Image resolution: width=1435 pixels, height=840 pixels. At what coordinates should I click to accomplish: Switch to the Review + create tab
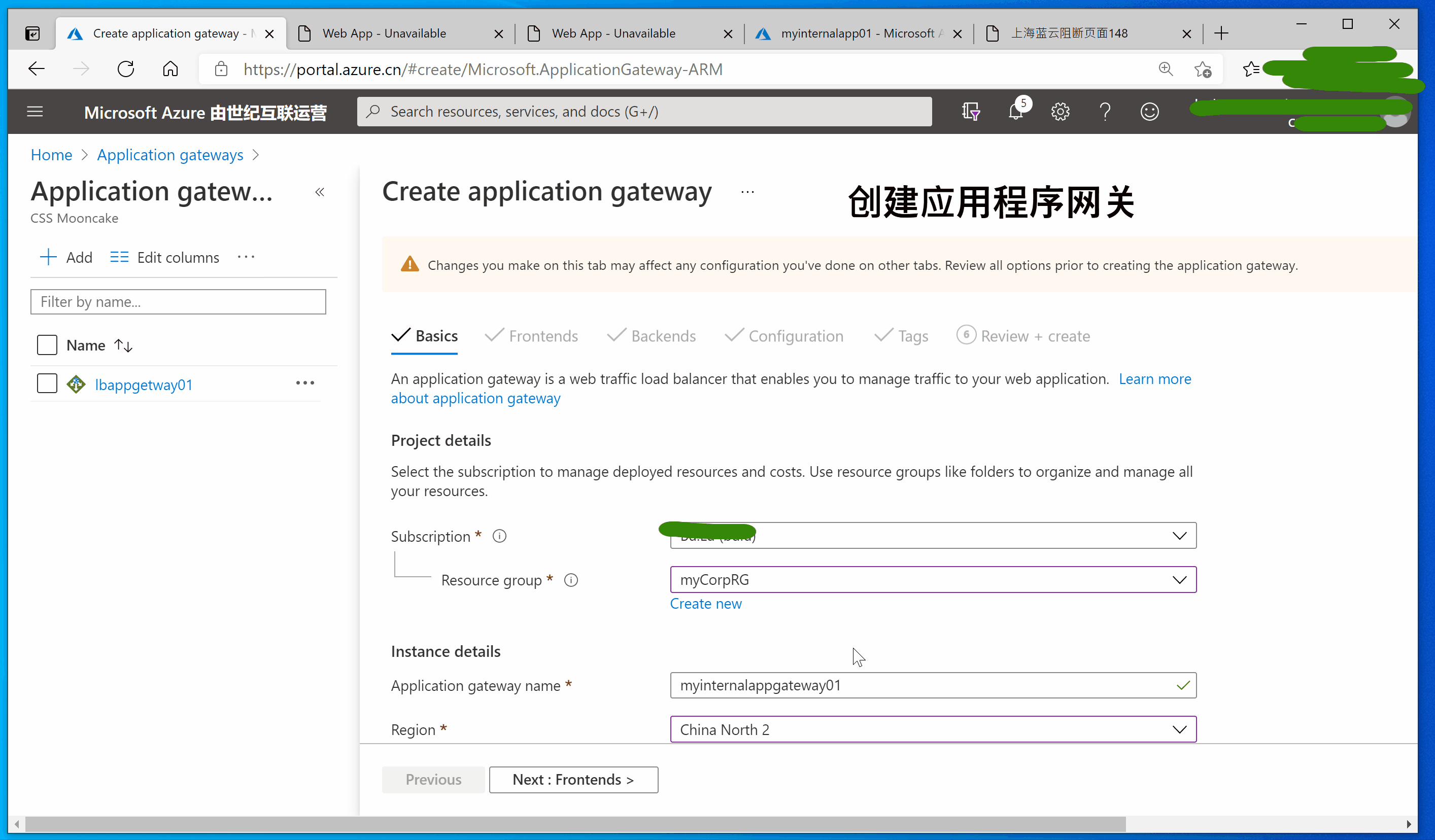pyautogui.click(x=1034, y=336)
